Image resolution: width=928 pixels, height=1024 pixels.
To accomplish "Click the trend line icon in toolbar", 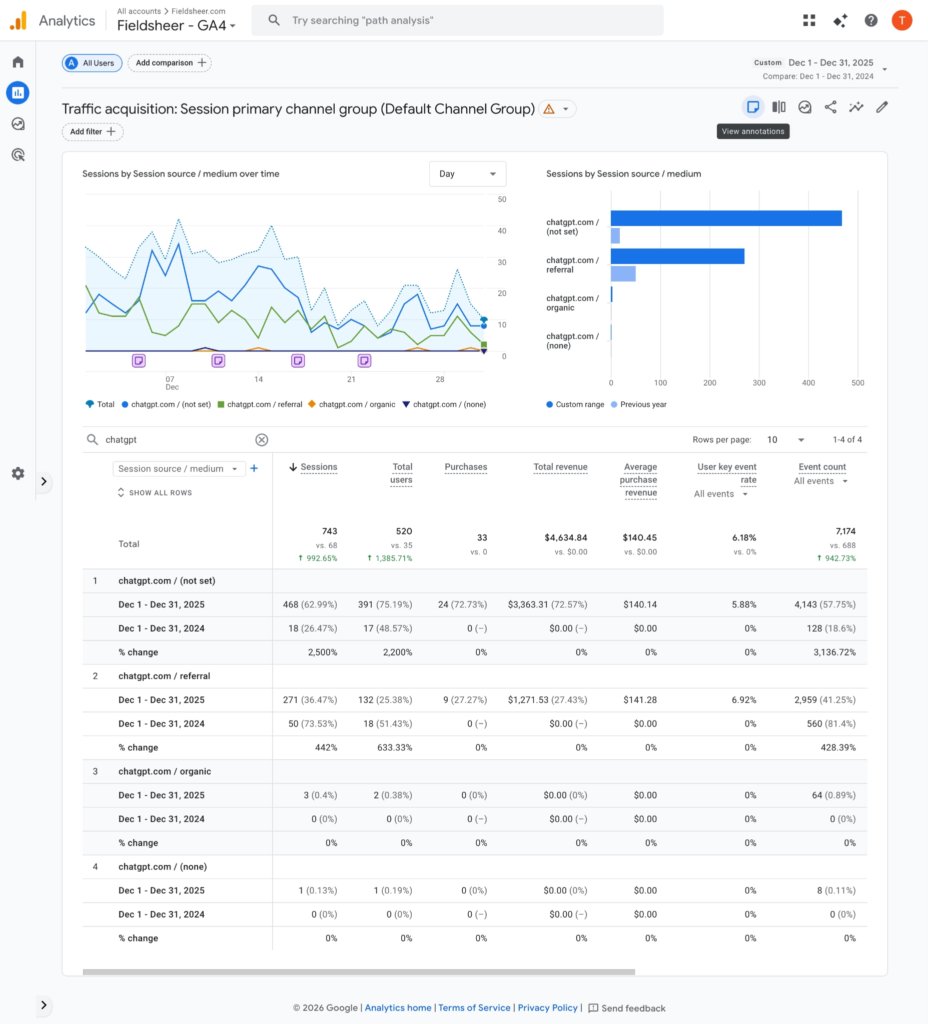I will click(x=856, y=107).
